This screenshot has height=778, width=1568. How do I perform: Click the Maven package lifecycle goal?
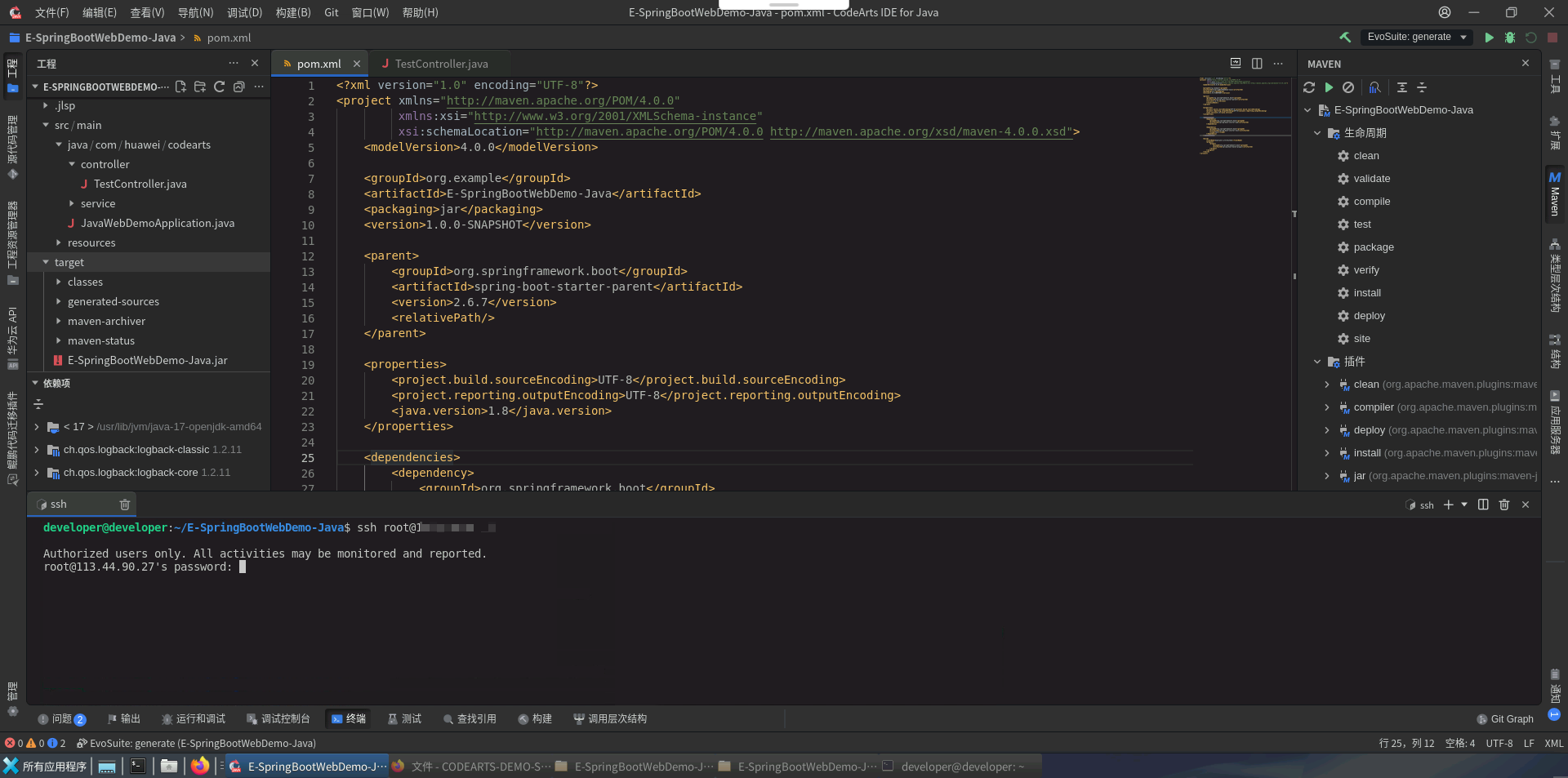coord(1374,247)
